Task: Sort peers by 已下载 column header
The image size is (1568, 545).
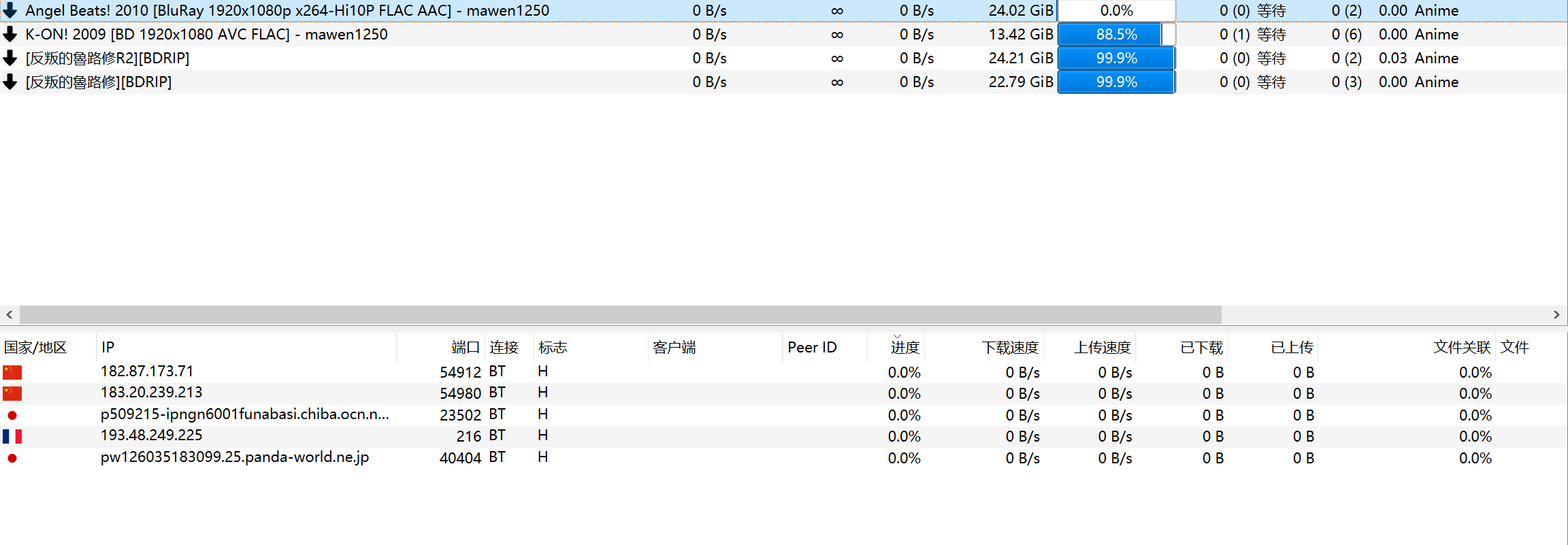Action: (1181, 348)
